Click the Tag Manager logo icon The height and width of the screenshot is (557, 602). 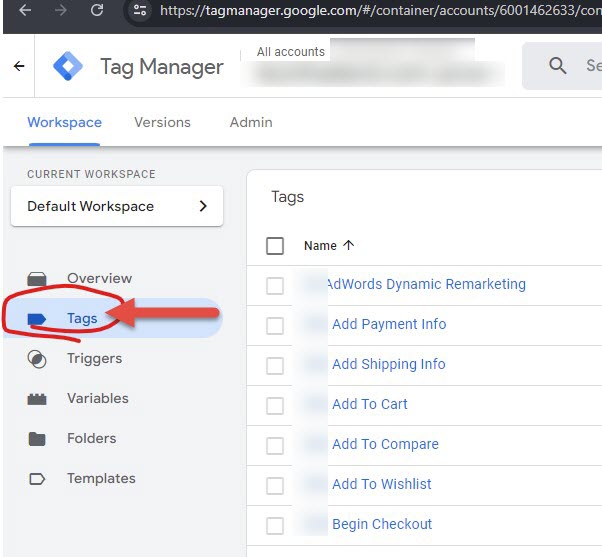(x=69, y=67)
